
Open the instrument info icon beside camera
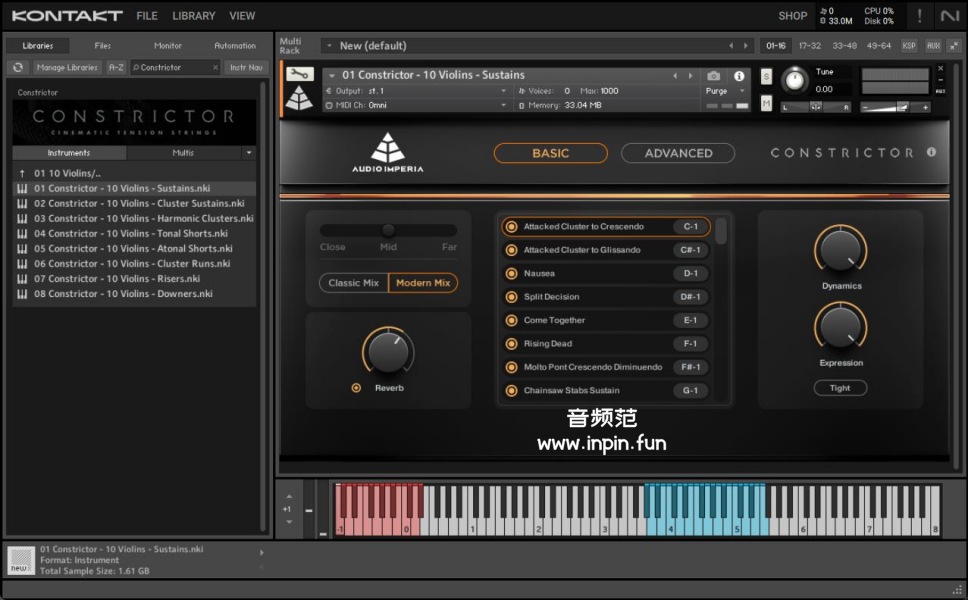pyautogui.click(x=739, y=76)
